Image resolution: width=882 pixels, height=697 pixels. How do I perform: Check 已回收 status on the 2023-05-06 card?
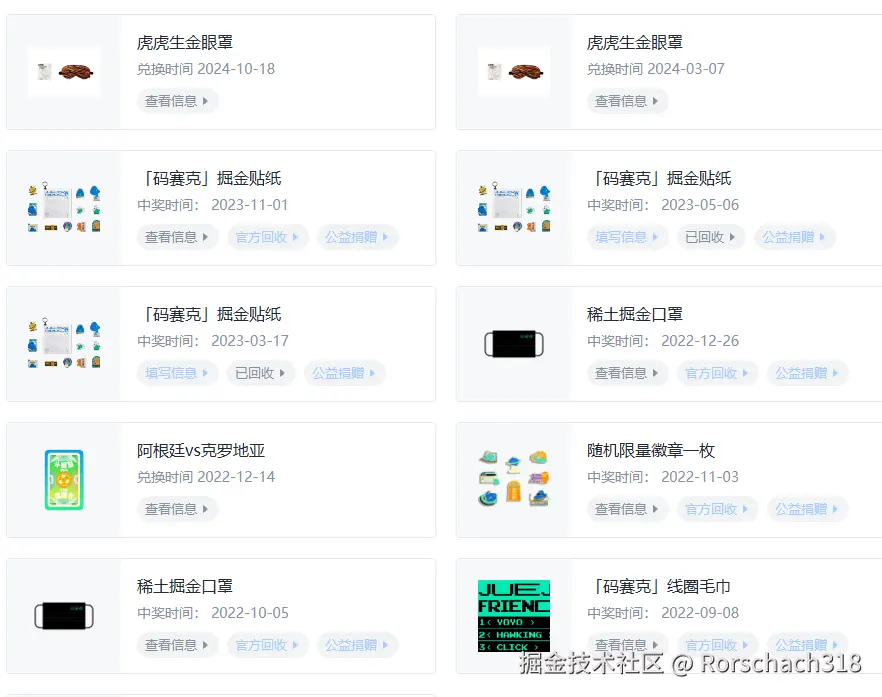tap(710, 237)
